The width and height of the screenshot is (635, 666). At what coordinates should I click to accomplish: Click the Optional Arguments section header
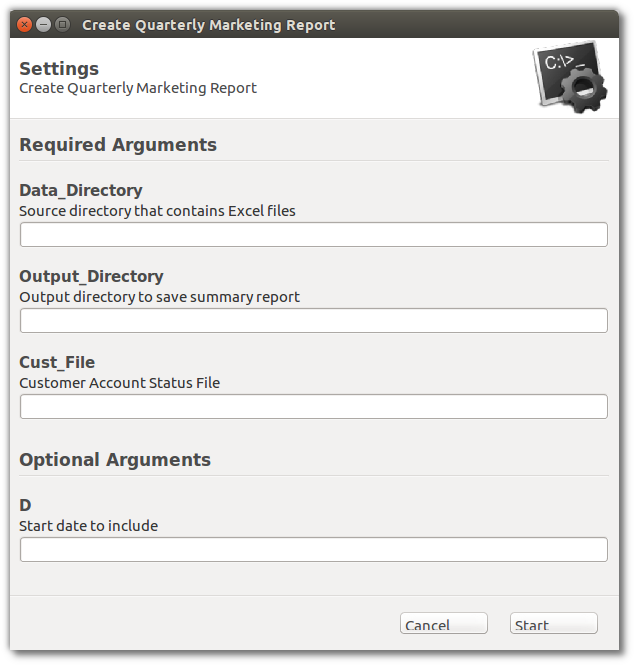click(x=115, y=460)
